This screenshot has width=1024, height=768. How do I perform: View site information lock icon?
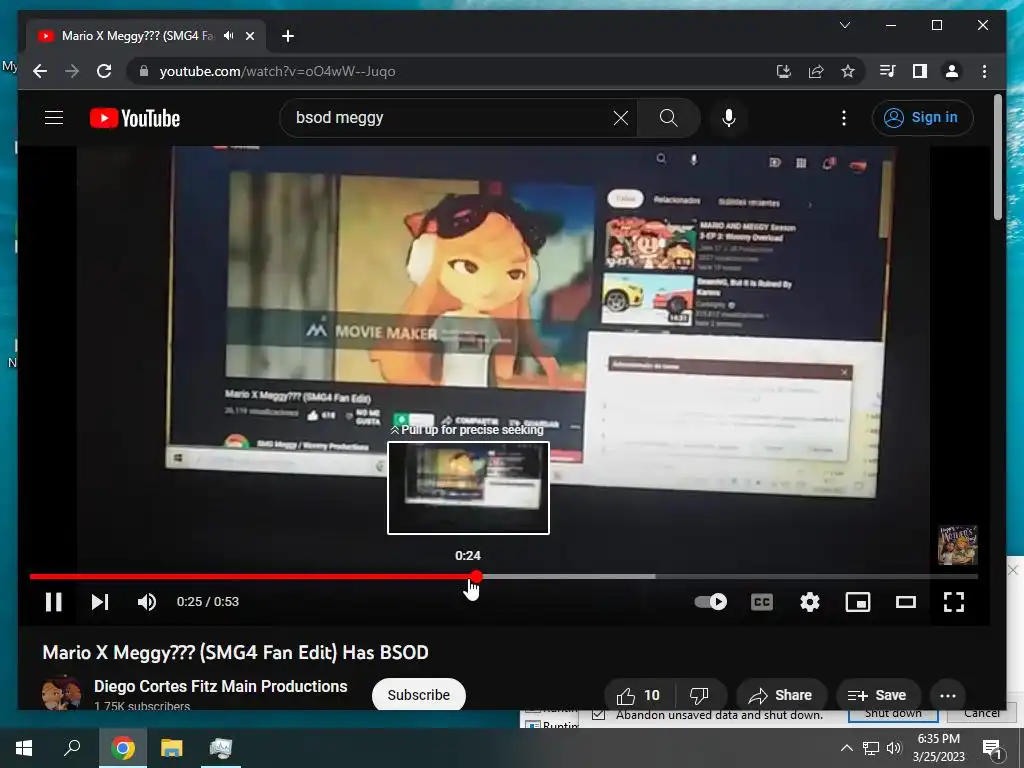click(144, 71)
